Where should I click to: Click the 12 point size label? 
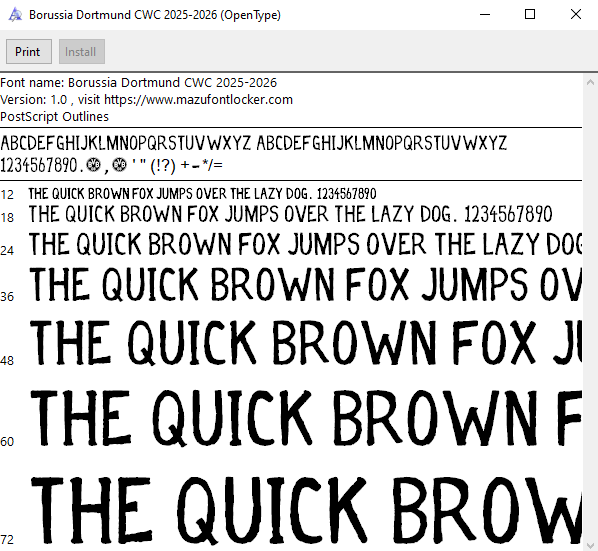[x=7, y=195]
